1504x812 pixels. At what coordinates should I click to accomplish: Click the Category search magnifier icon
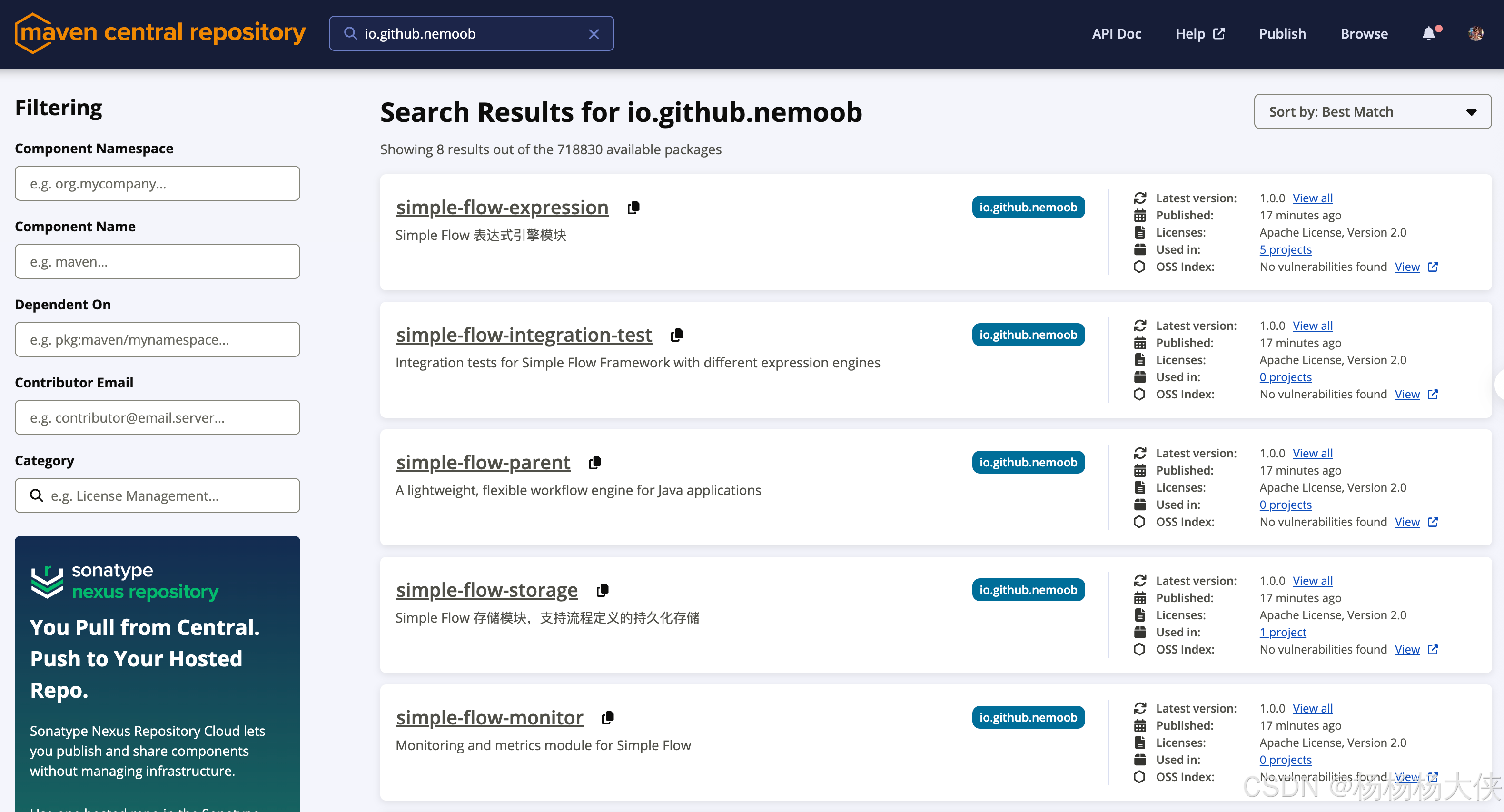point(36,495)
